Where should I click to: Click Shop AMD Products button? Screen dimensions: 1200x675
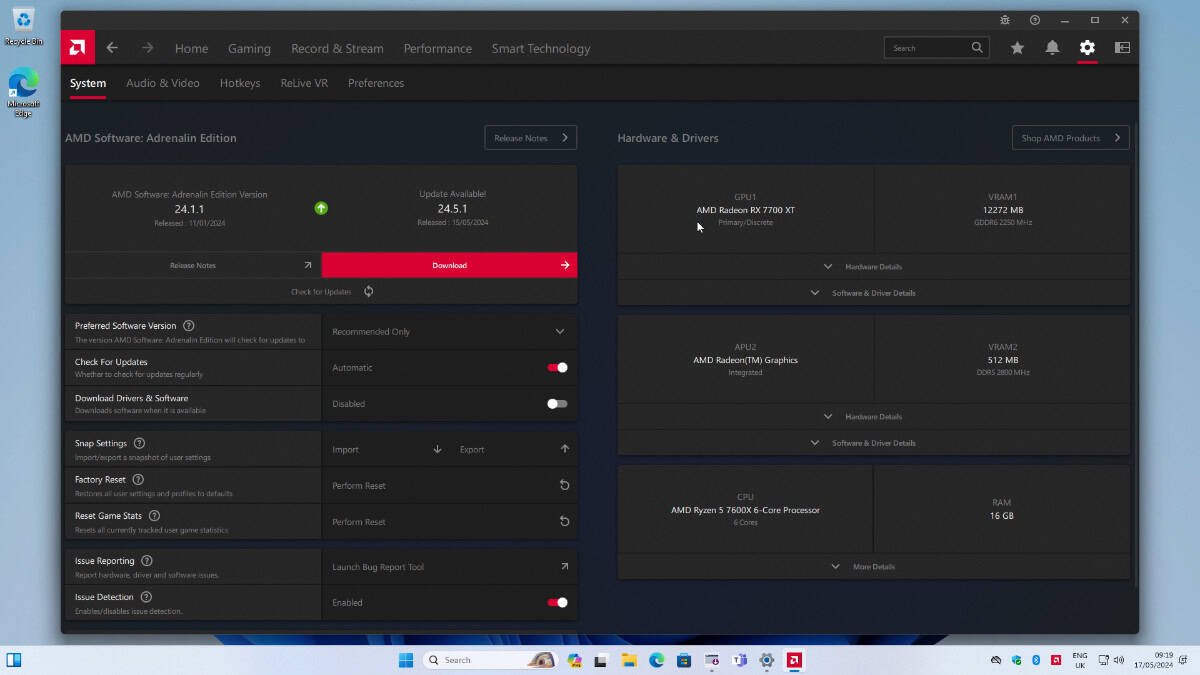pos(1071,138)
